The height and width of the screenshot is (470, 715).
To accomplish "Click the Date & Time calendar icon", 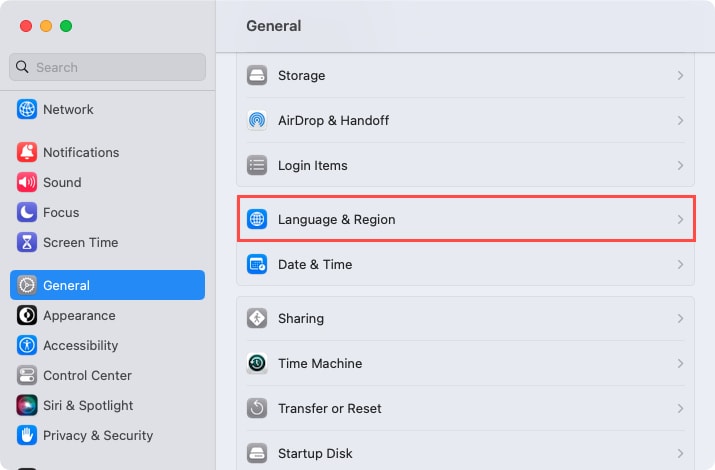I will (257, 265).
